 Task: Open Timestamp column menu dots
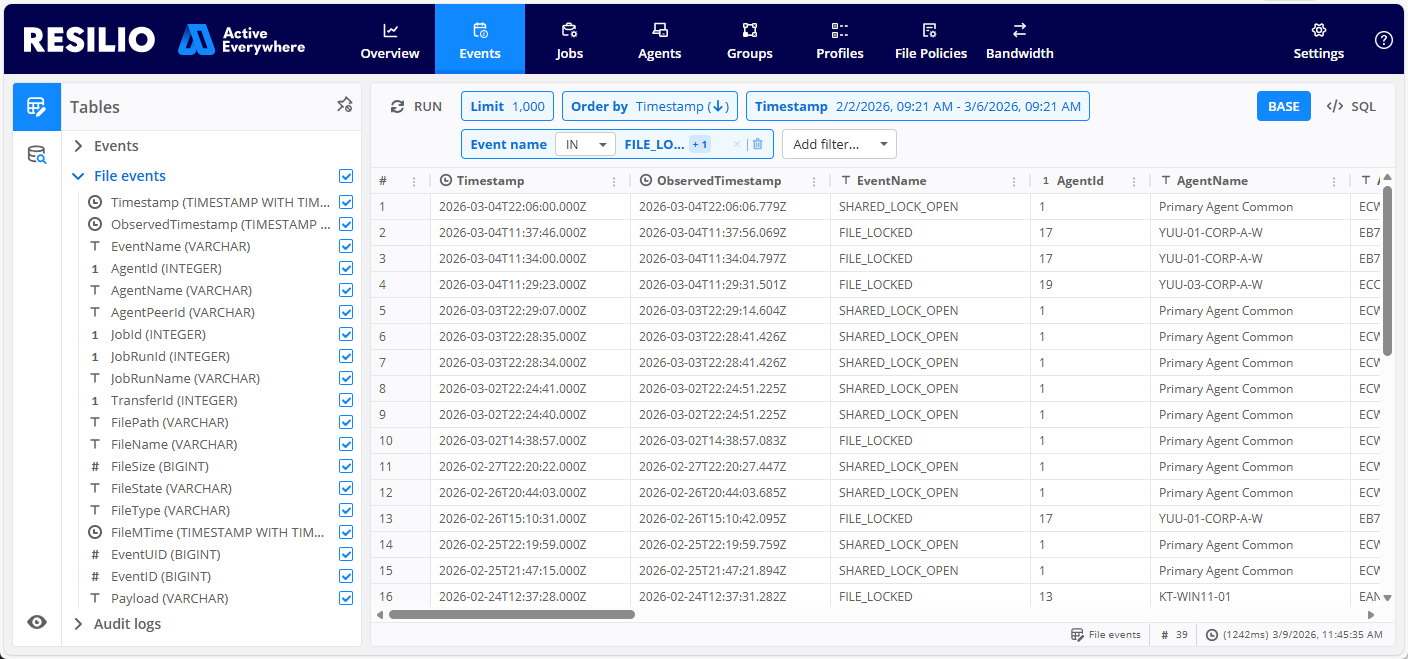point(614,181)
